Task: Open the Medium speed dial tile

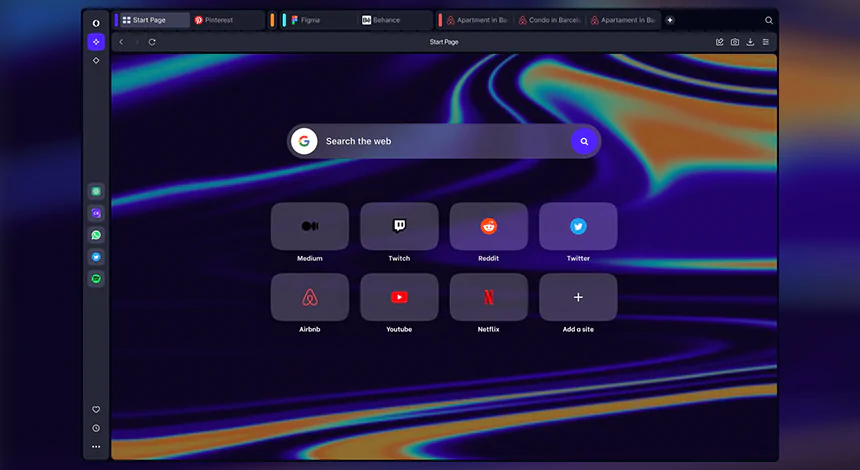Action: (310, 226)
